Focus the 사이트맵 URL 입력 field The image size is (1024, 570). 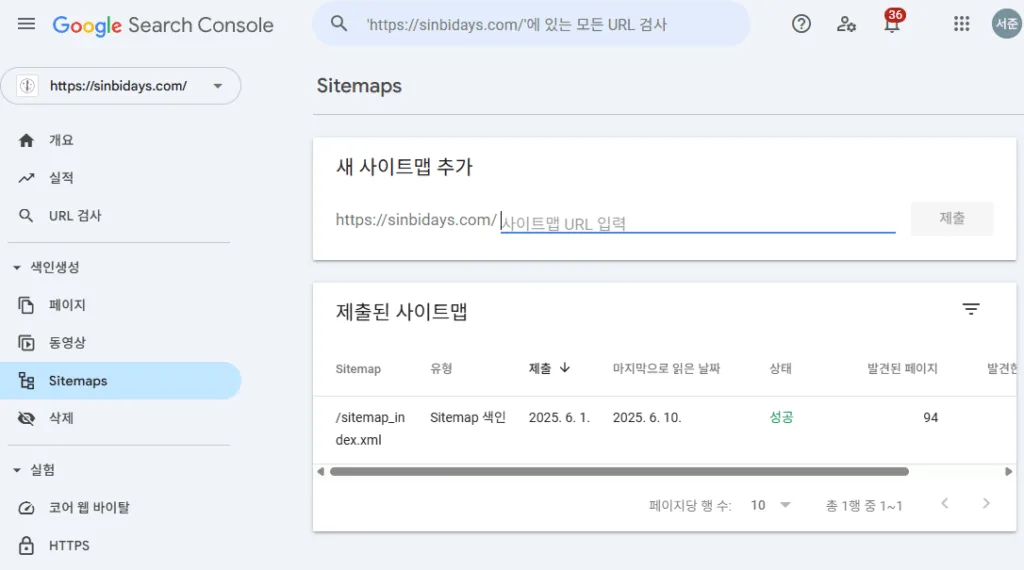pyautogui.click(x=697, y=223)
